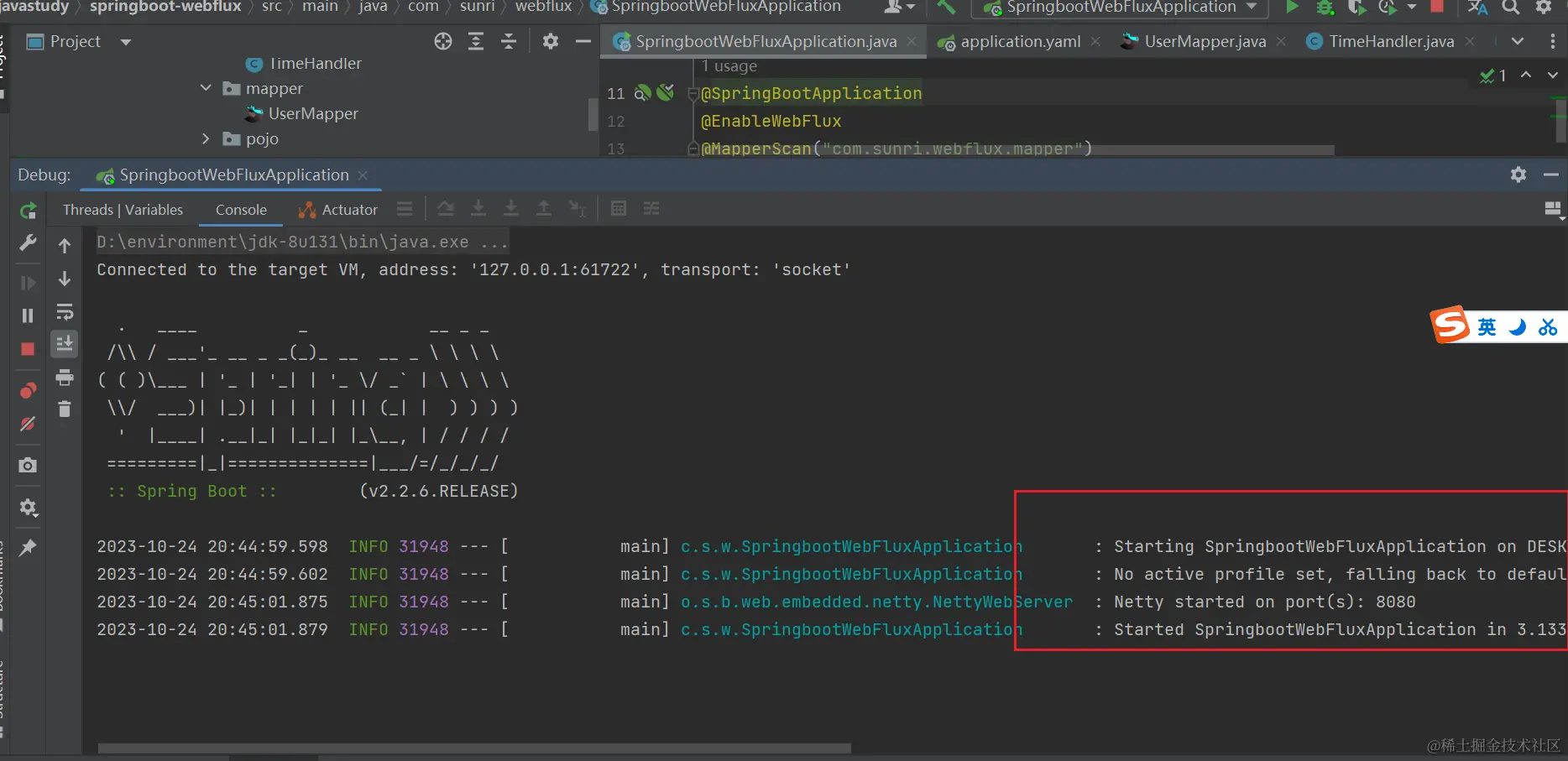The width and height of the screenshot is (1568, 761).
Task: Open the Sogou scissors toolbox icon
Action: (1548, 327)
